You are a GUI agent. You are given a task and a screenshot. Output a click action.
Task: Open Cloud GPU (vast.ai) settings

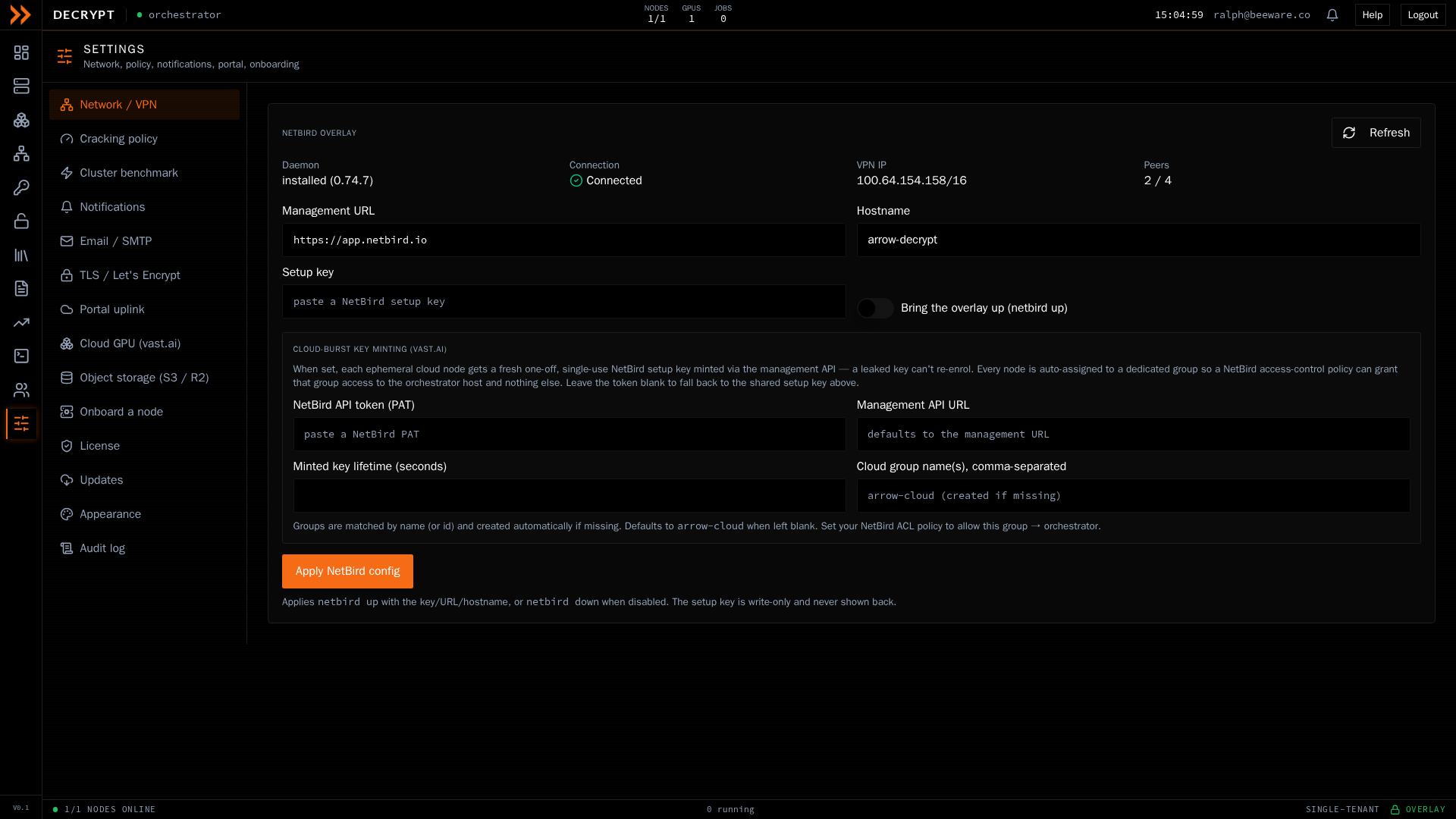pos(144,344)
